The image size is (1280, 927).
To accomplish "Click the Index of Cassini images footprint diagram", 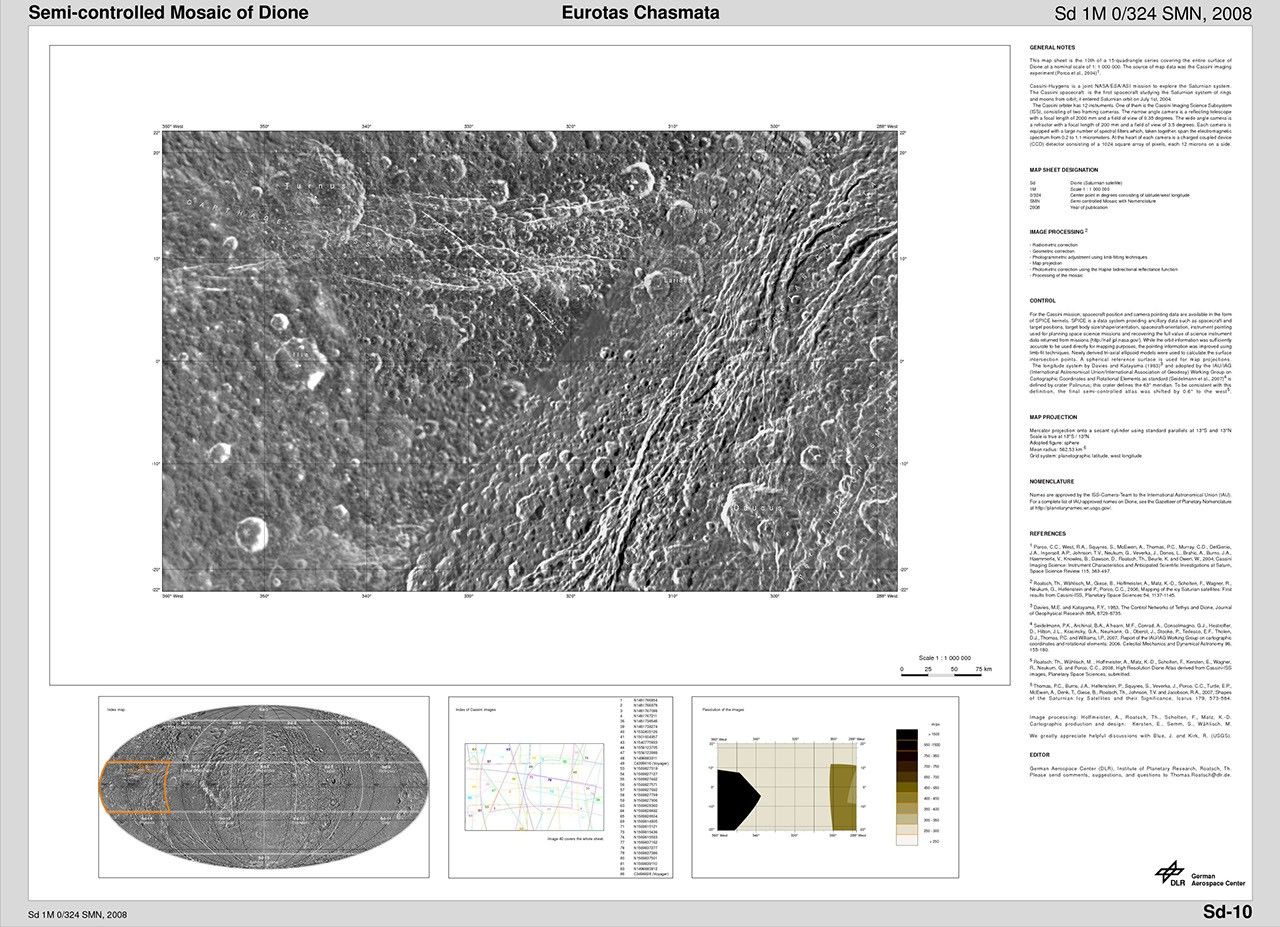I will click(533, 786).
